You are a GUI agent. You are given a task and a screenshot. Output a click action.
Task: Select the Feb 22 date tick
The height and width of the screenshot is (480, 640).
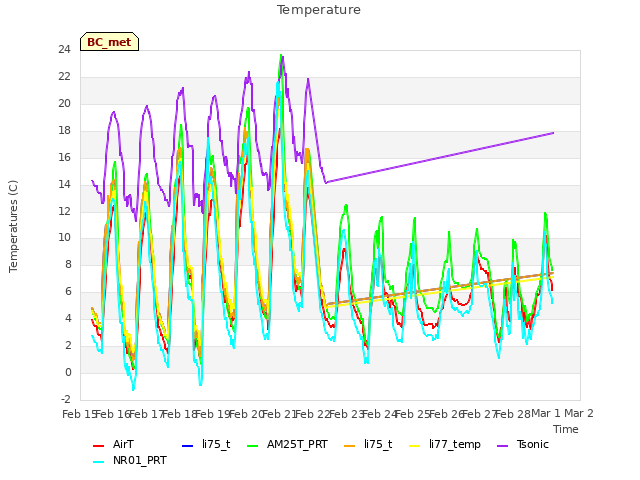coord(313,414)
